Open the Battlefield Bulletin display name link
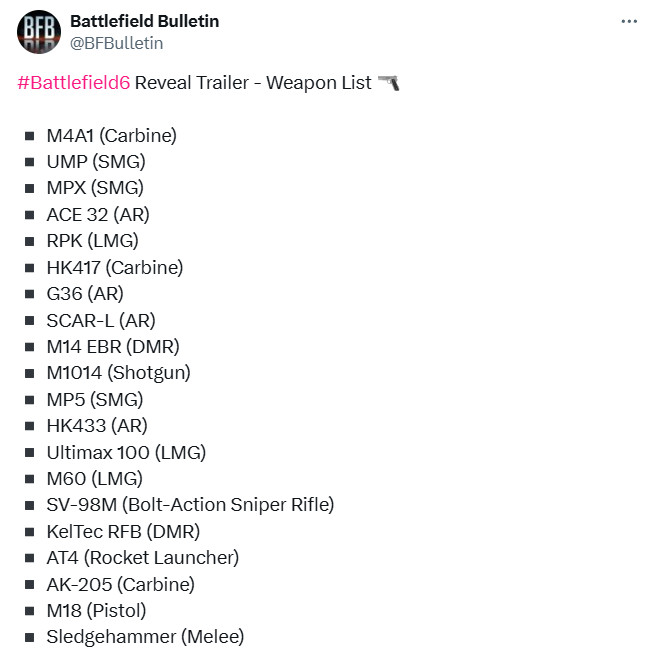This screenshot has width=653, height=657. [145, 21]
